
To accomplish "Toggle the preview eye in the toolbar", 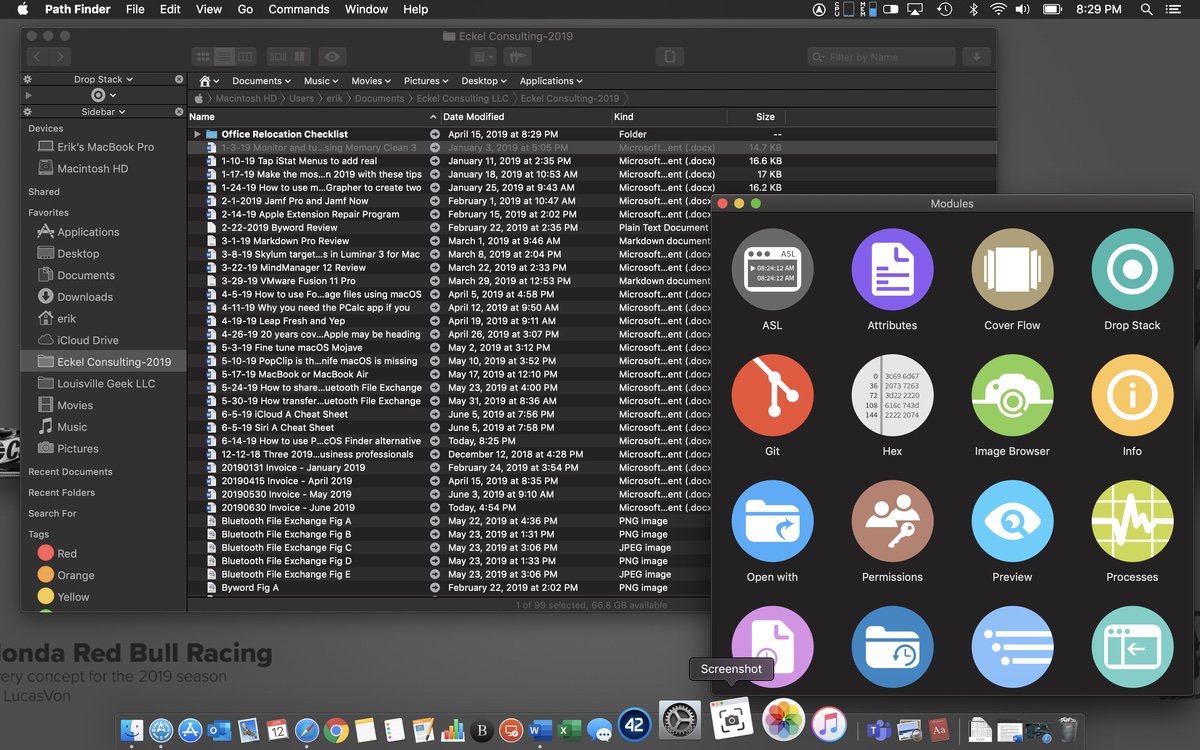I will (x=333, y=57).
